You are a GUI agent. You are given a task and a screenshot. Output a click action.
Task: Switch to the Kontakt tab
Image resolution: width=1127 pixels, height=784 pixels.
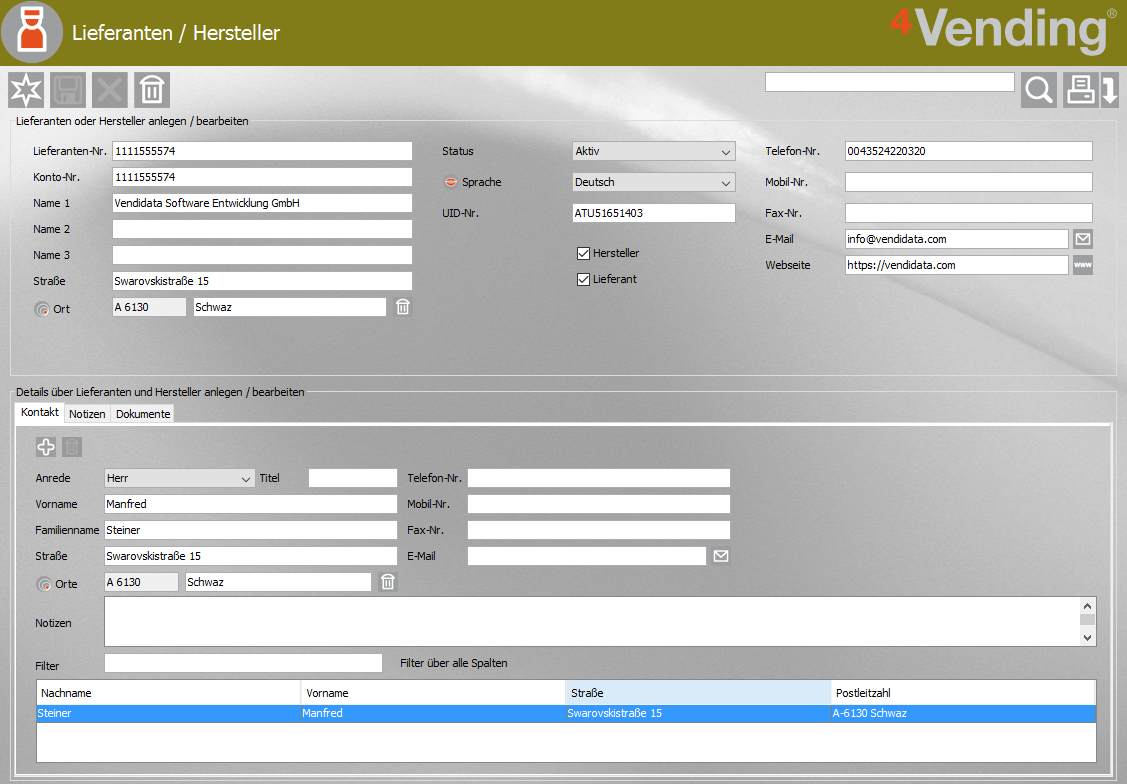pyautogui.click(x=40, y=412)
